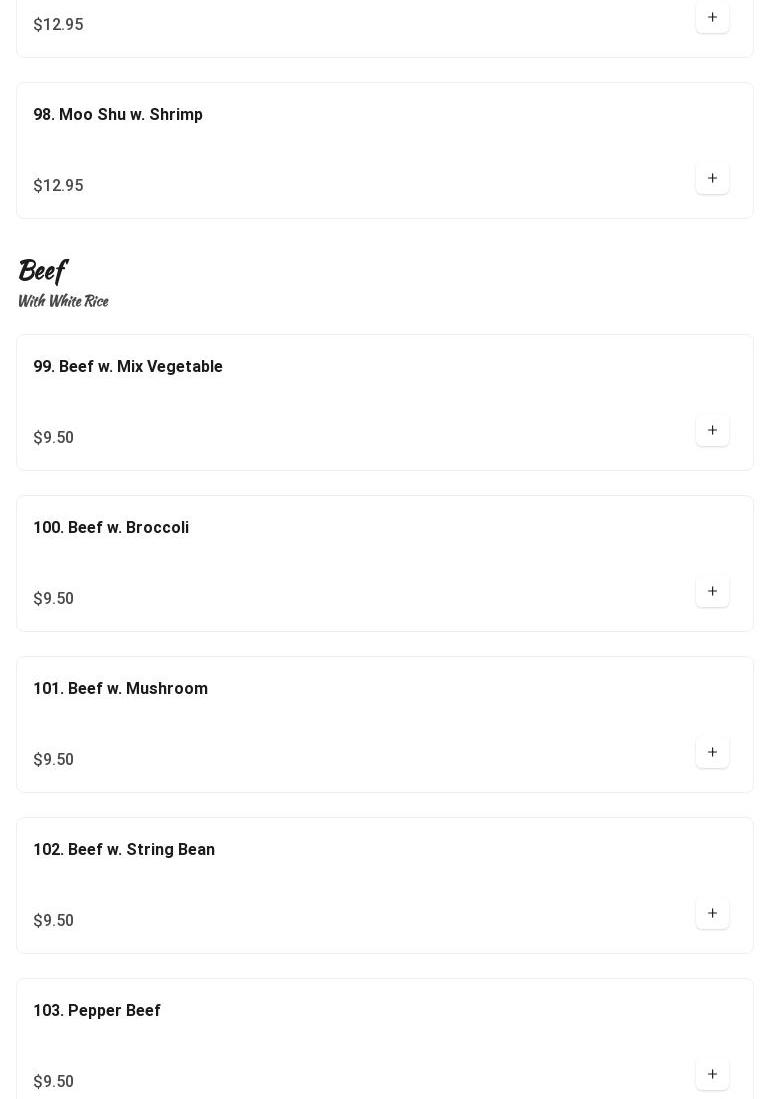Add Beef w. String Bean to order
This screenshot has width=770, height=1099.
(712, 914)
